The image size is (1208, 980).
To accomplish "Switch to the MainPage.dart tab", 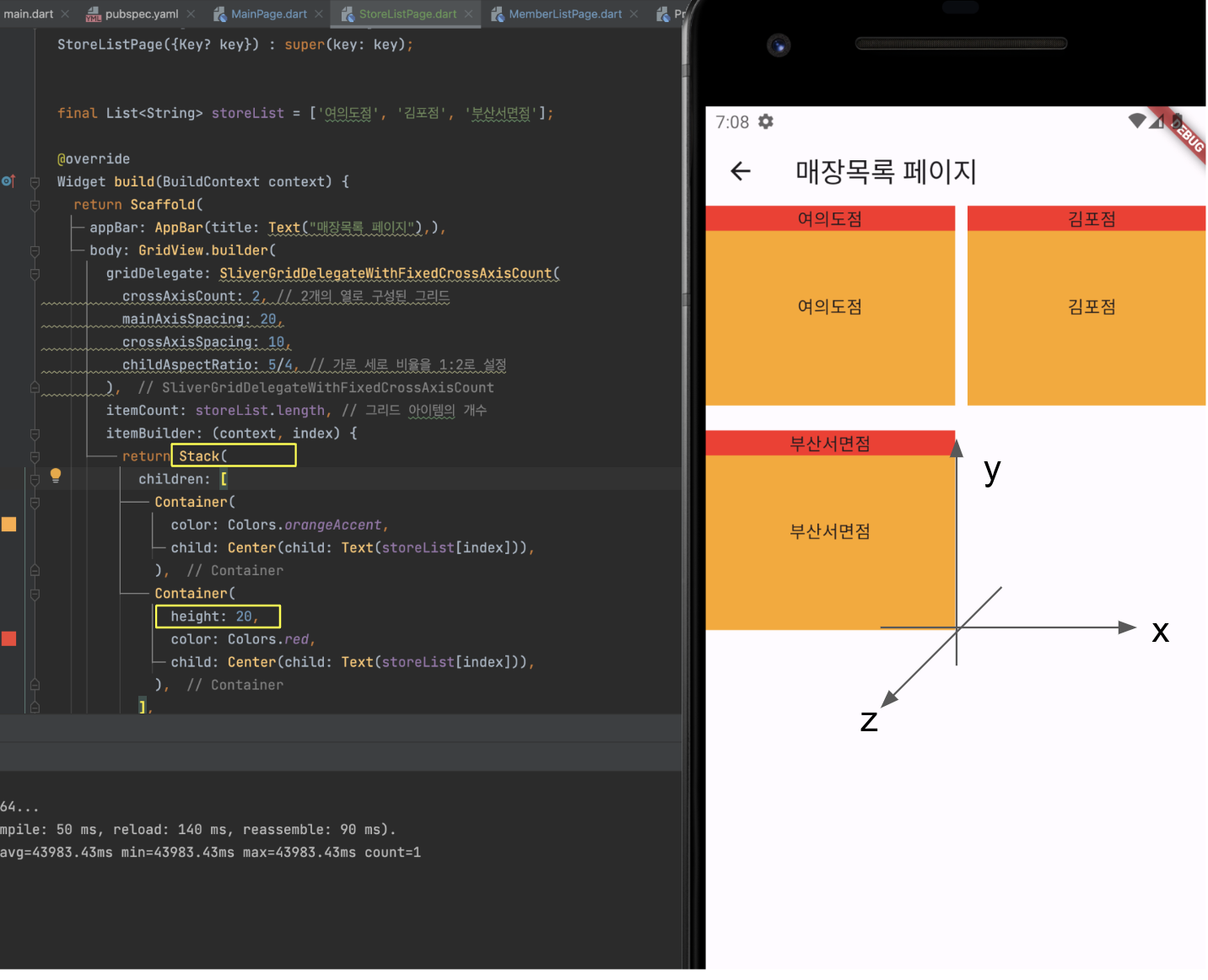I will [x=268, y=13].
